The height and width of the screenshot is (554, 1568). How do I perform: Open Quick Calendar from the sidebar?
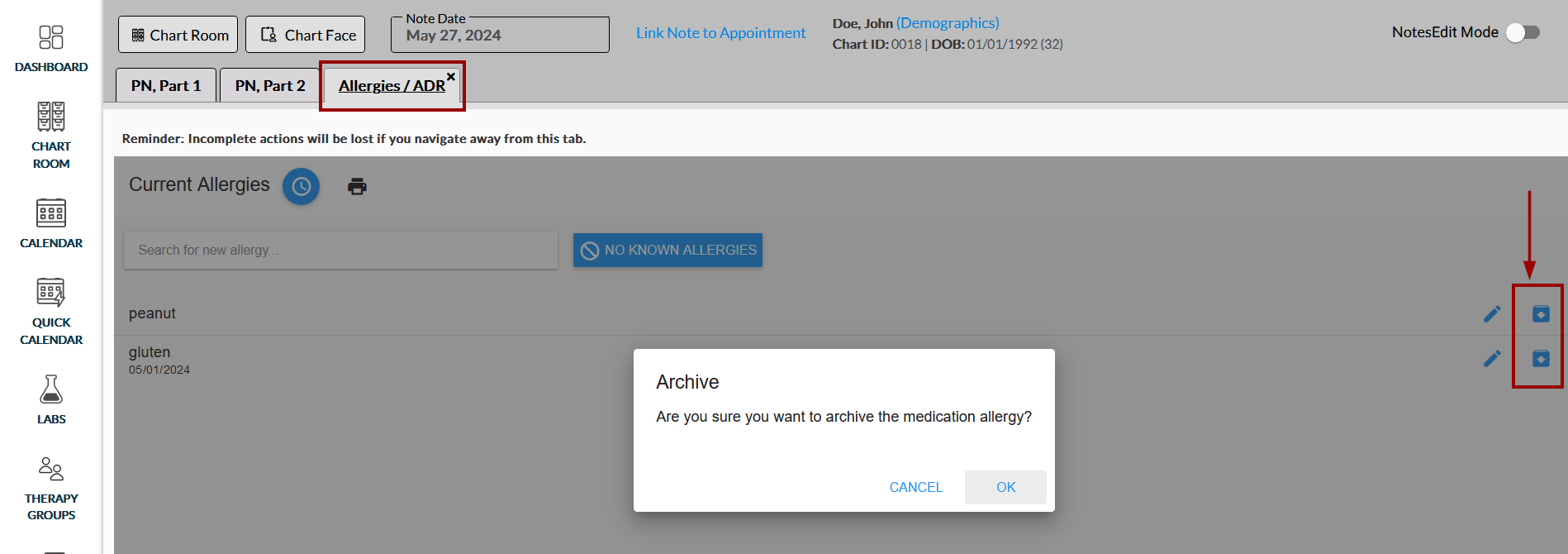(51, 311)
